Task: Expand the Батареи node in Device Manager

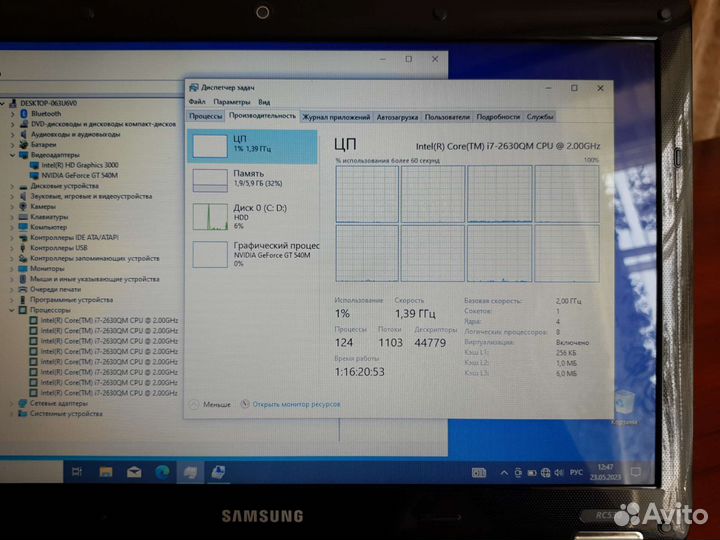Action: point(12,145)
